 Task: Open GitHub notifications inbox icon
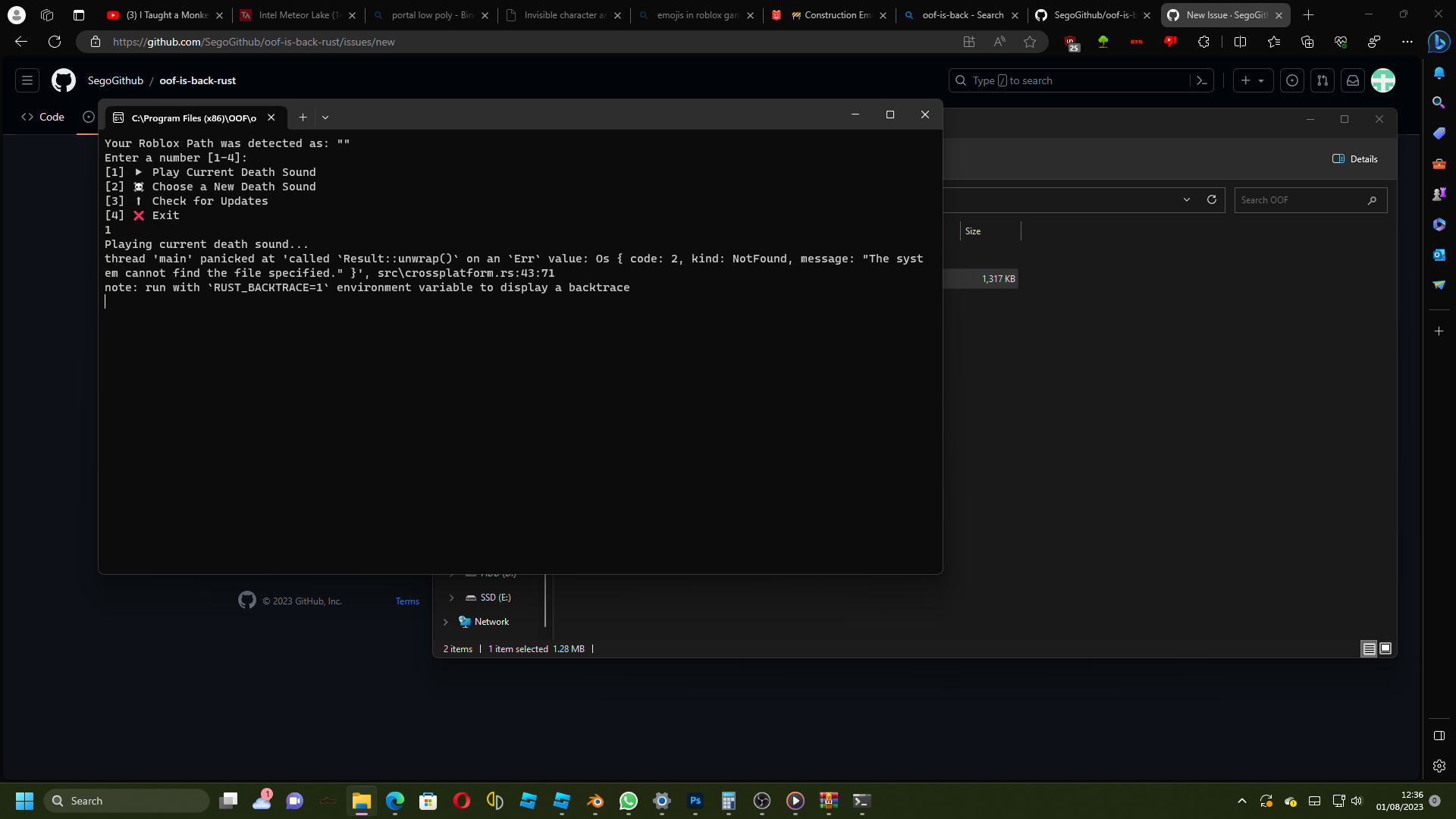(x=1353, y=80)
